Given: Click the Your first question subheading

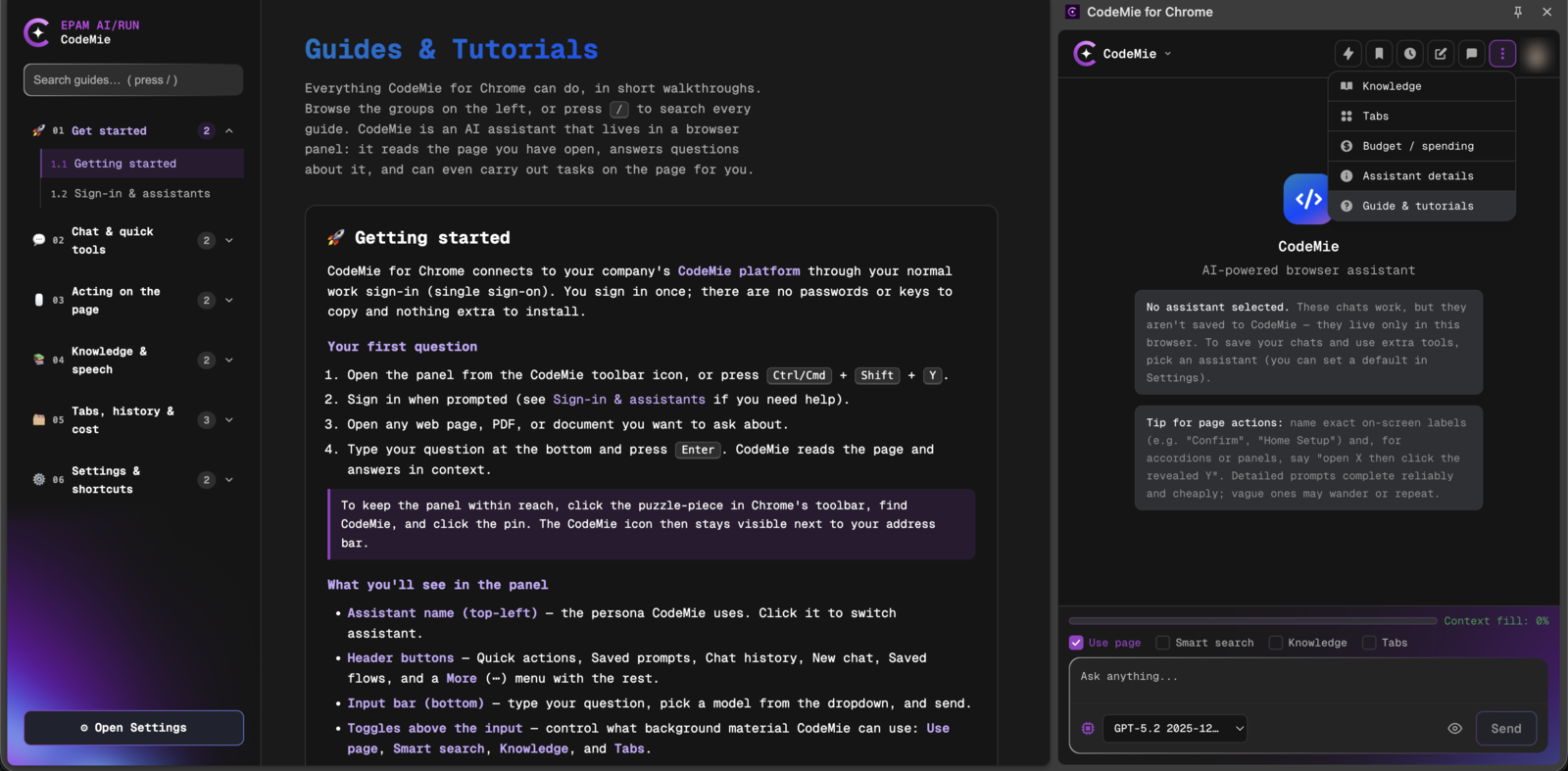Looking at the screenshot, I should [403, 347].
